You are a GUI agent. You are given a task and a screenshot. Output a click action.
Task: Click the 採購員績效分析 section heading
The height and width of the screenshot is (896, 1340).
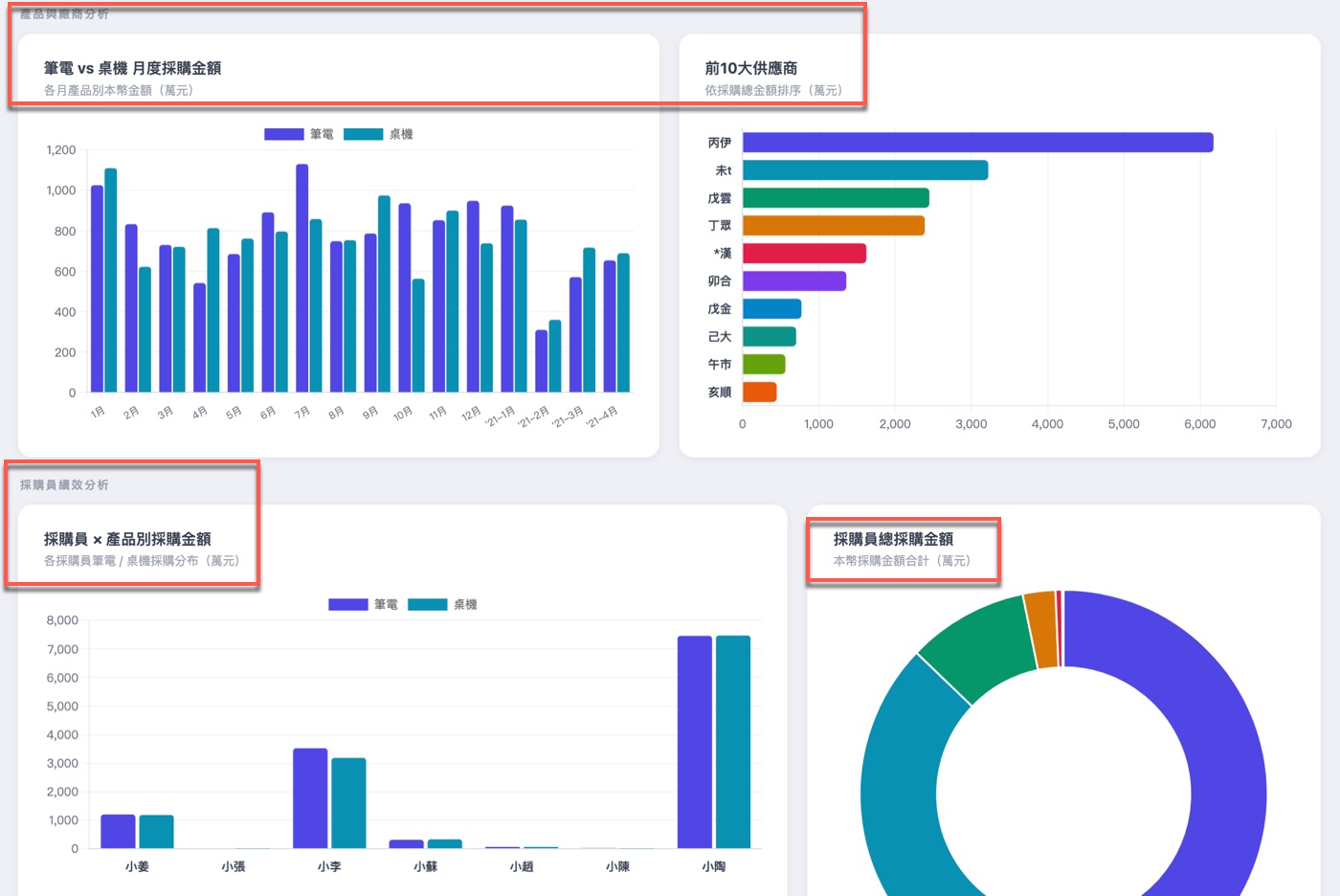pyautogui.click(x=64, y=484)
